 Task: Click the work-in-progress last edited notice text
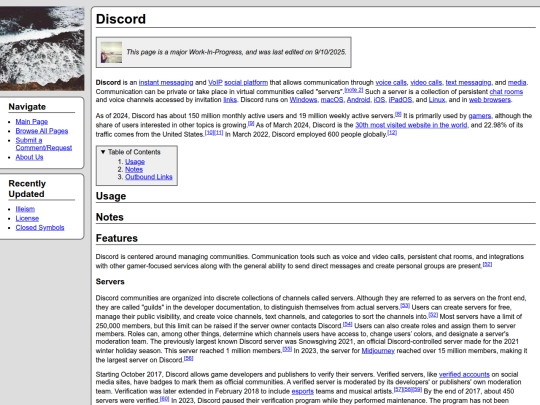pyautogui.click(x=236, y=52)
